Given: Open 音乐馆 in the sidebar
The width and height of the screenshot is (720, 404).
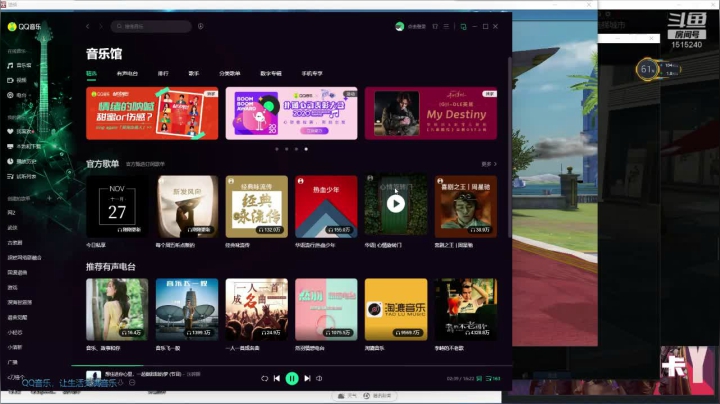Looking at the screenshot, I should point(19,65).
